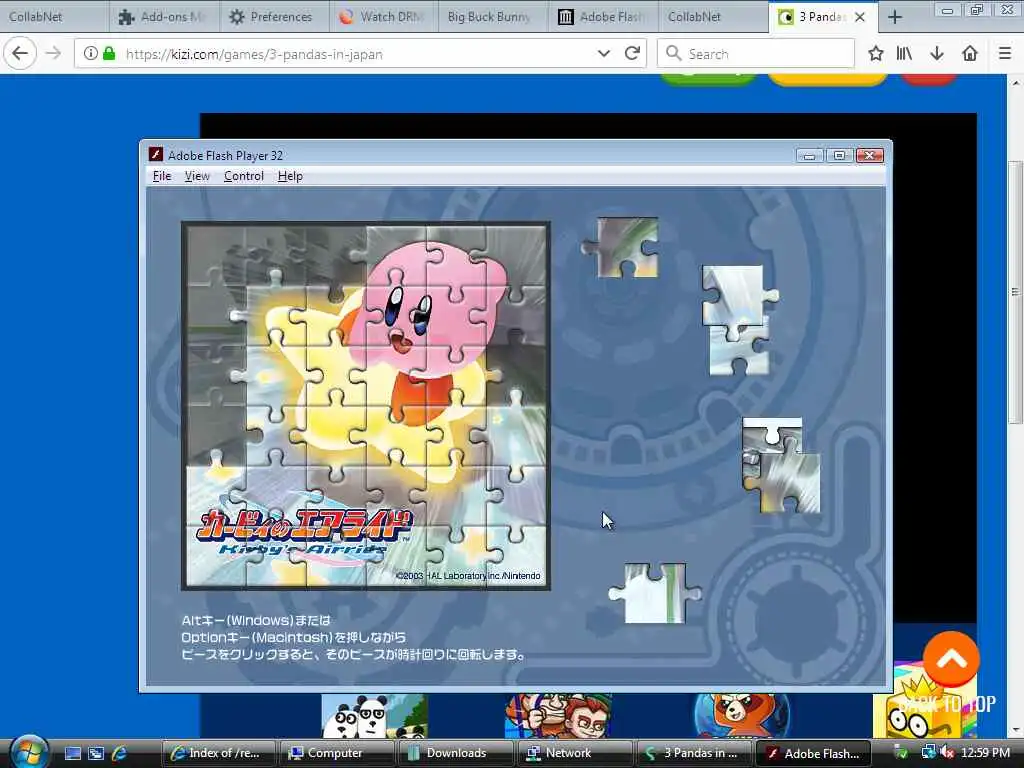Open the Library bookmarks icon

point(904,54)
